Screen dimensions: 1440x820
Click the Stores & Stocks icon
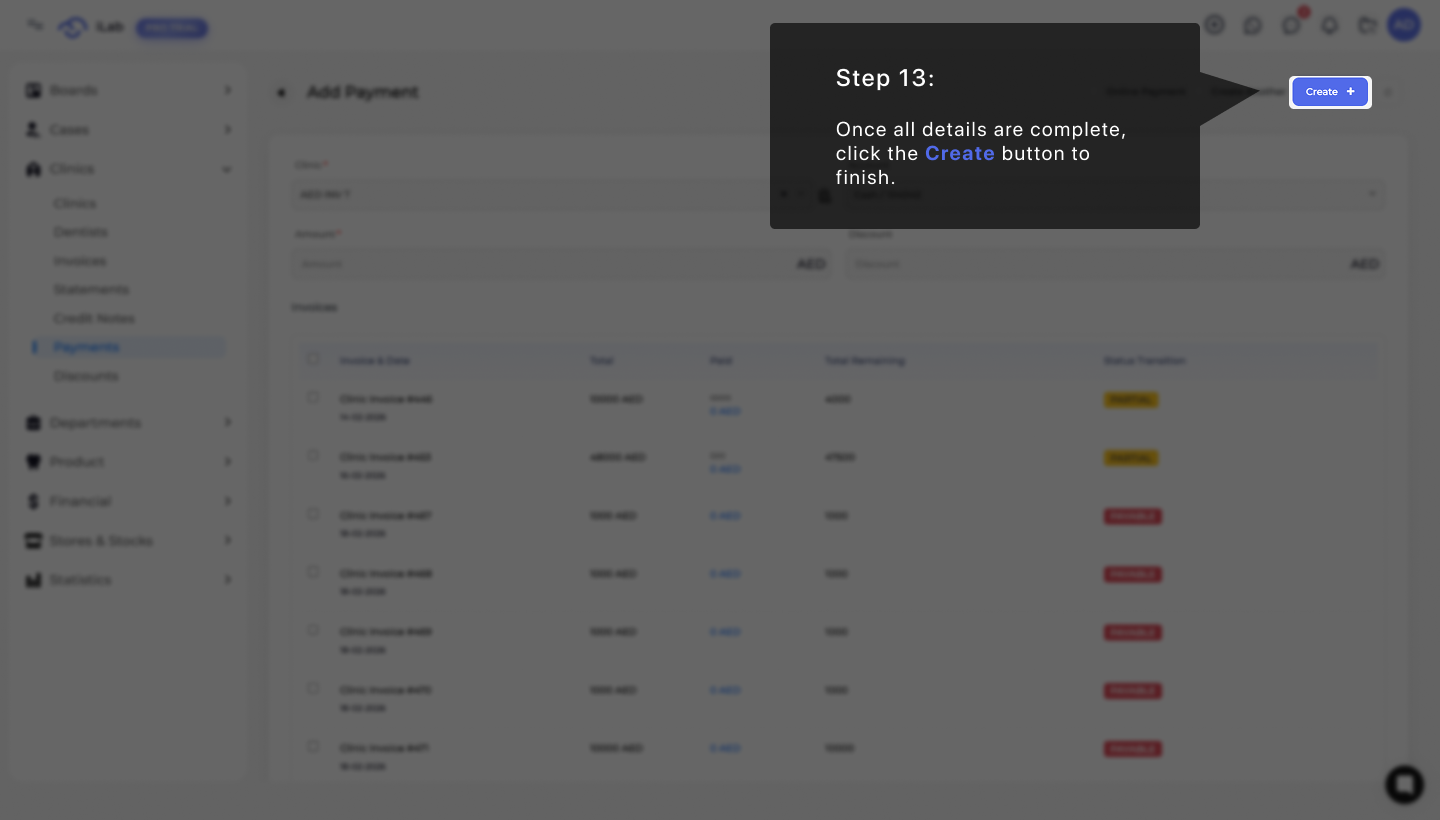(x=33, y=541)
